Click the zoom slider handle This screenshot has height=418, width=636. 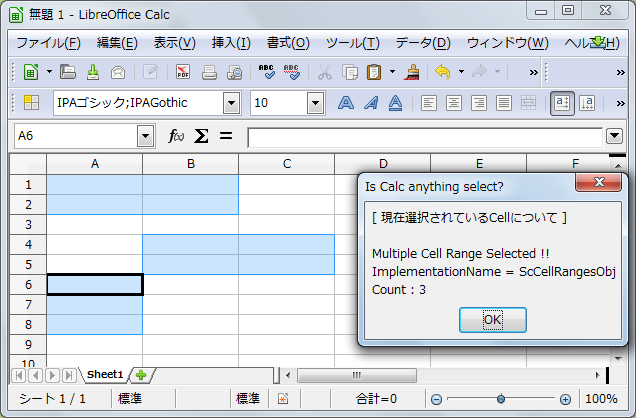tap(501, 399)
